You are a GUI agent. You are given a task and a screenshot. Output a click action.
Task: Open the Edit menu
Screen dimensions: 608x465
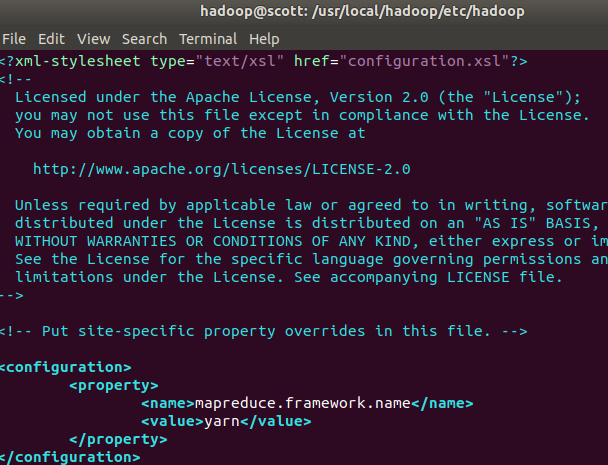[x=50, y=38]
